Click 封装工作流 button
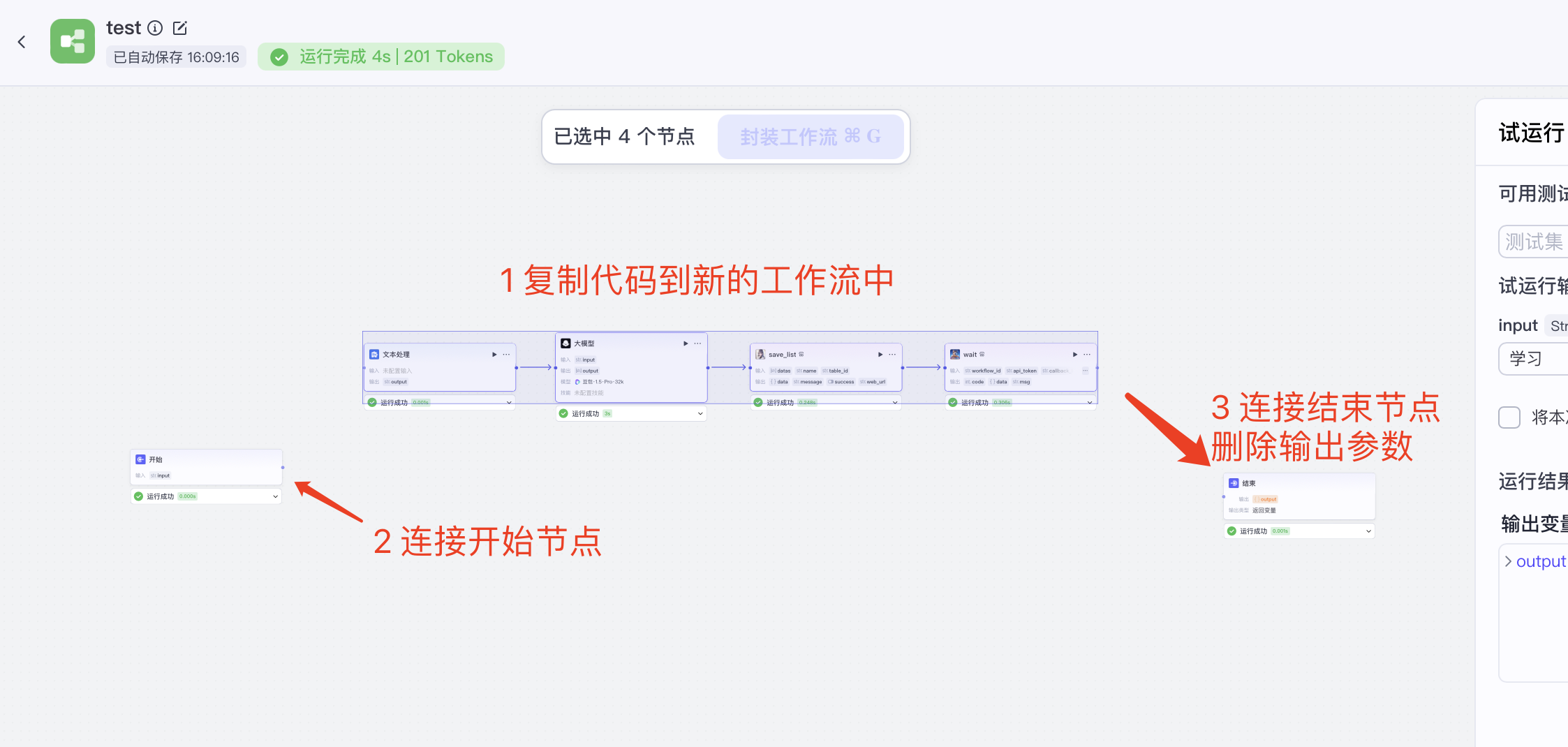The height and width of the screenshot is (747, 1568). [811, 137]
